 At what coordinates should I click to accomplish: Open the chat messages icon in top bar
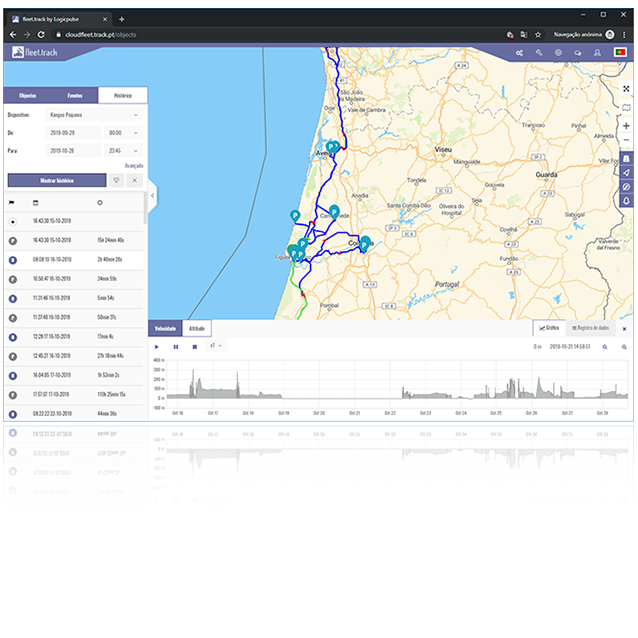pos(577,53)
